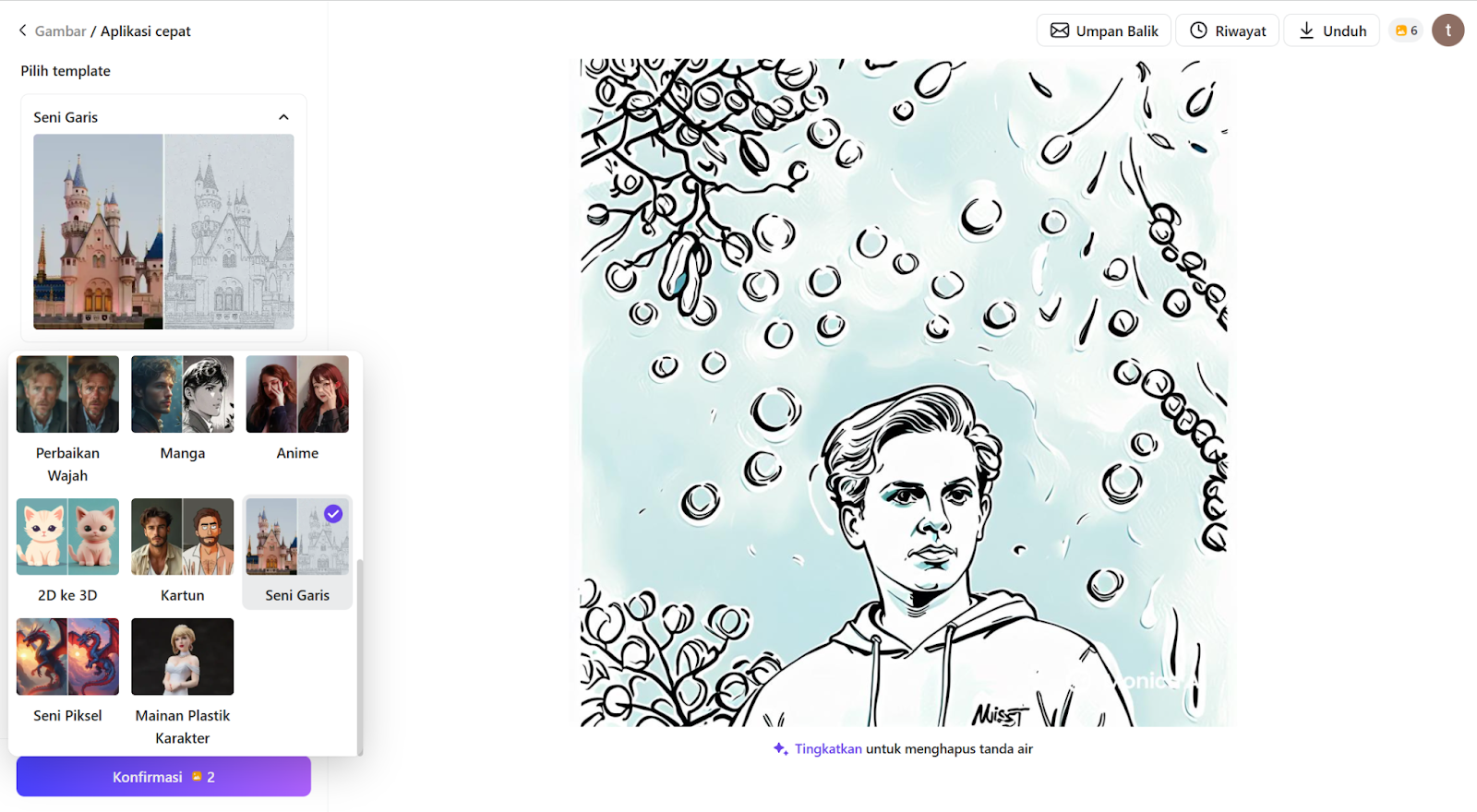The width and height of the screenshot is (1477, 812).
Task: Pick the Perbaikan Wajah template
Action: (67, 420)
